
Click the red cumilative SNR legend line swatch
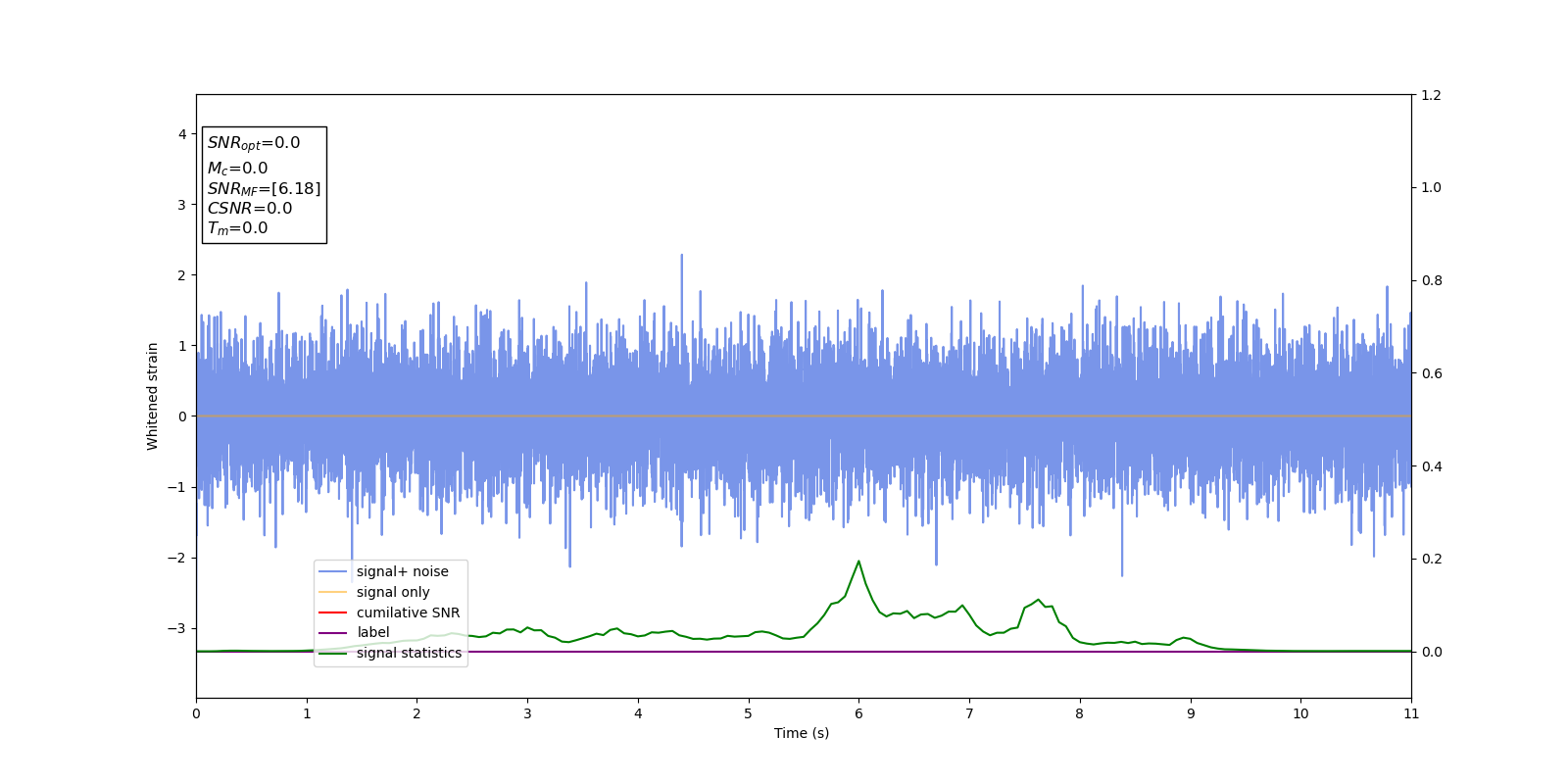(x=333, y=612)
